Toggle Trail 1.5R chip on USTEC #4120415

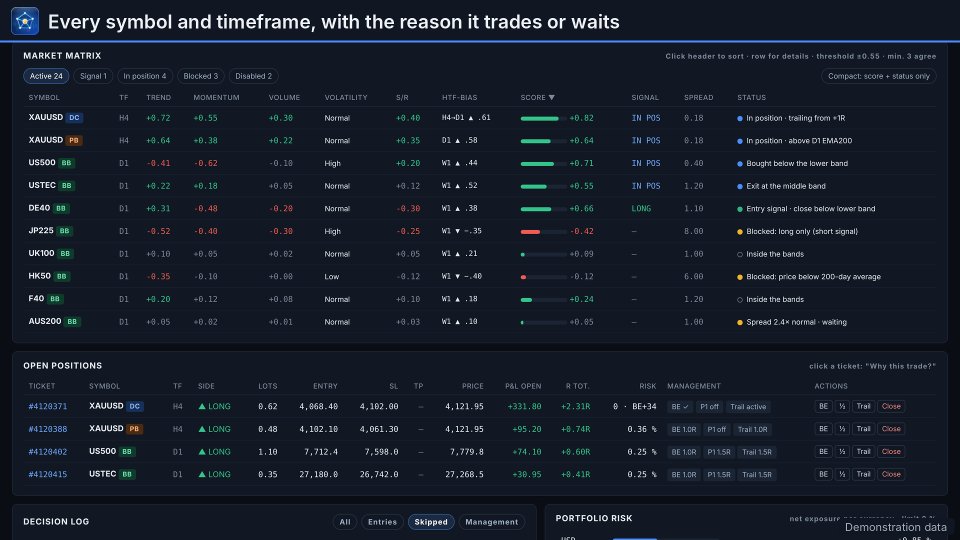[x=757, y=474]
